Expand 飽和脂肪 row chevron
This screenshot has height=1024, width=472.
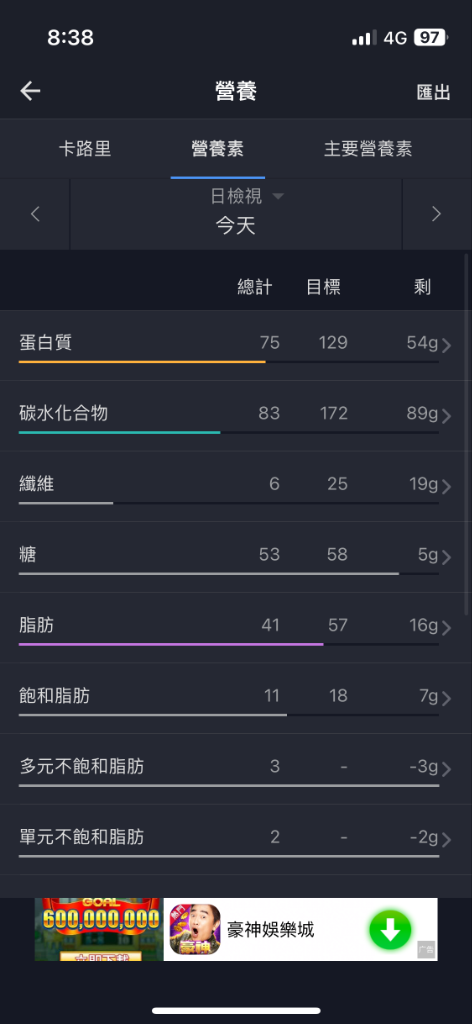[x=447, y=699]
